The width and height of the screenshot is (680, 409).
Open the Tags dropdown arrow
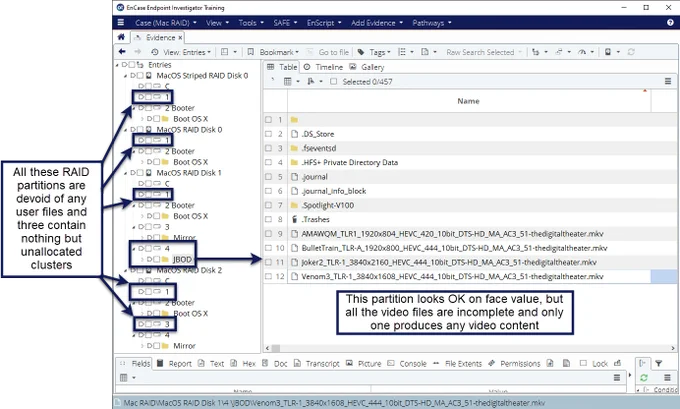(x=389, y=52)
